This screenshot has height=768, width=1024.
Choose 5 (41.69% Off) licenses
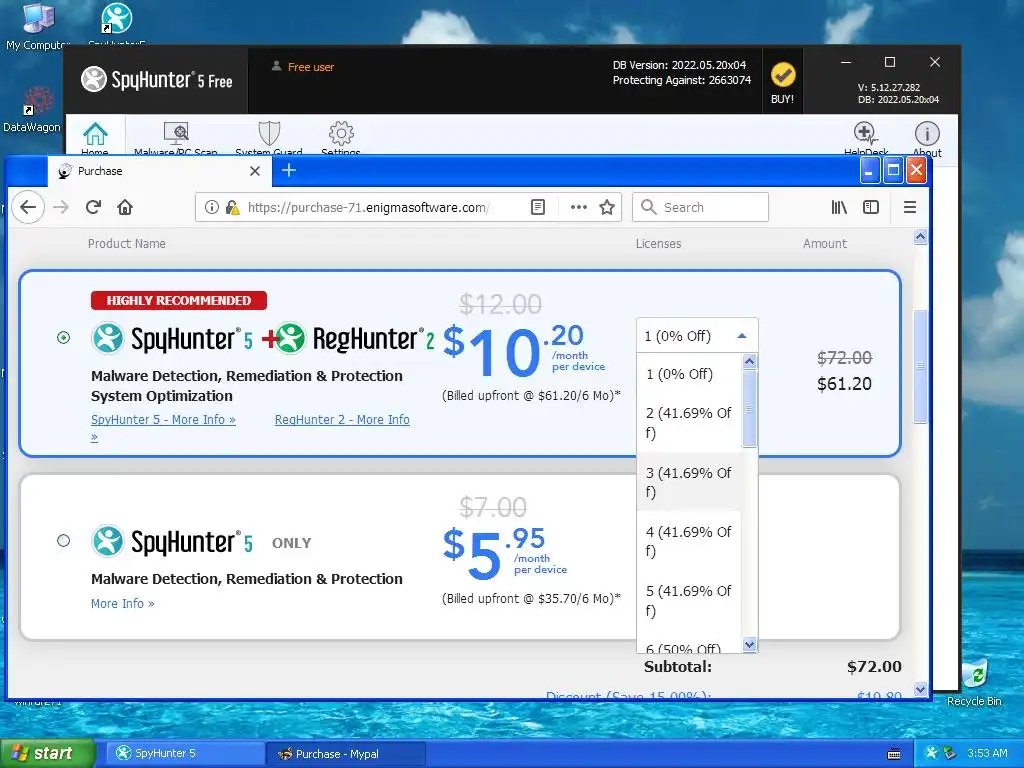[689, 600]
